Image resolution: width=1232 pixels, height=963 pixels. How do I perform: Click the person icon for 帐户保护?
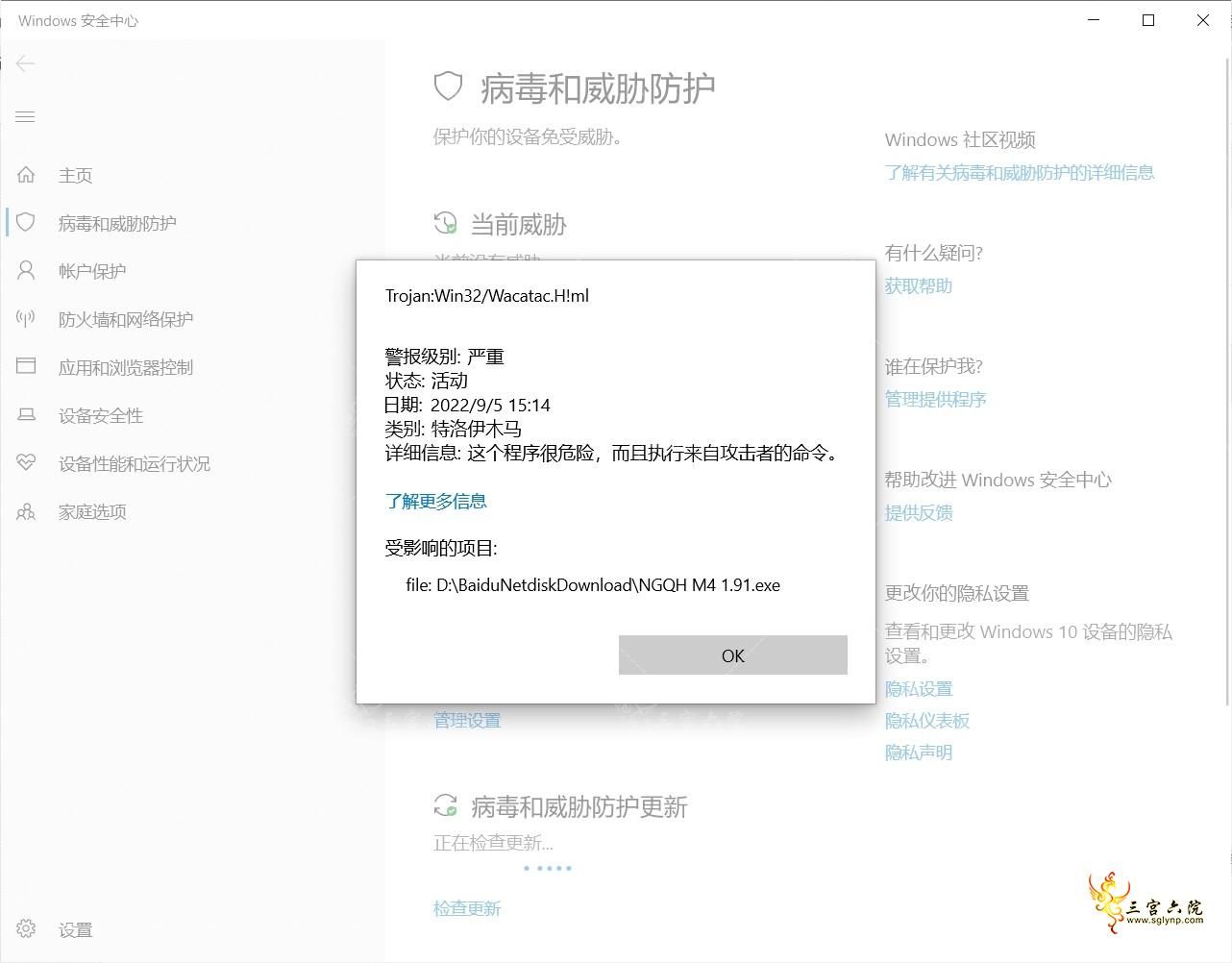coord(26,271)
